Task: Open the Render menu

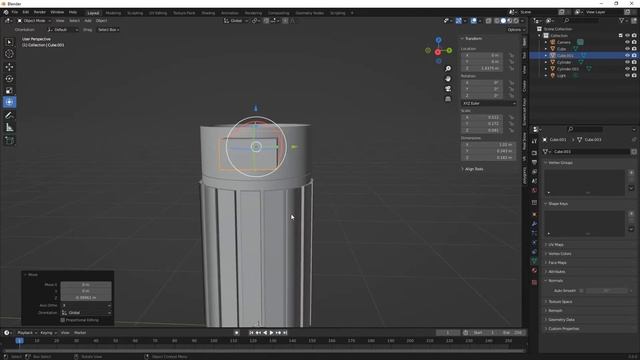Action: click(x=40, y=12)
